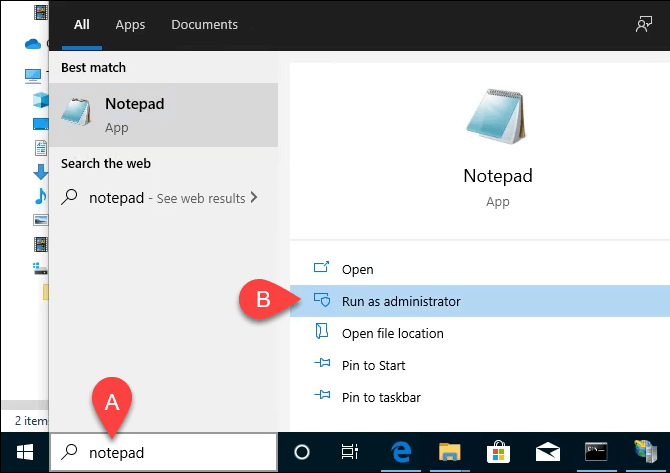Launch Microsoft Edge from the taskbar
Viewport: 670px width, 473px height.
pos(400,453)
